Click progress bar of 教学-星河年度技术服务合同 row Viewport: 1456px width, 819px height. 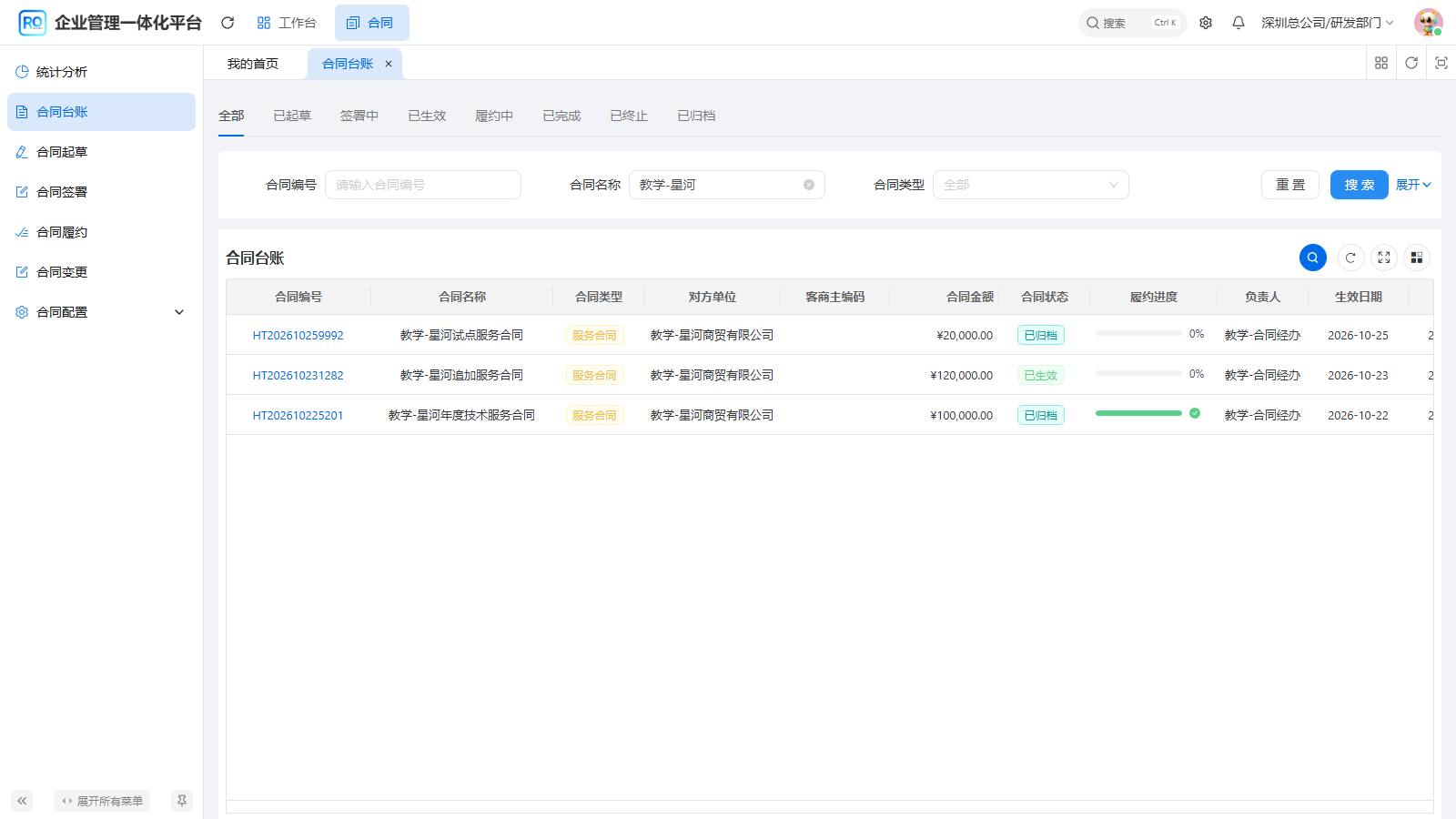tap(1138, 413)
